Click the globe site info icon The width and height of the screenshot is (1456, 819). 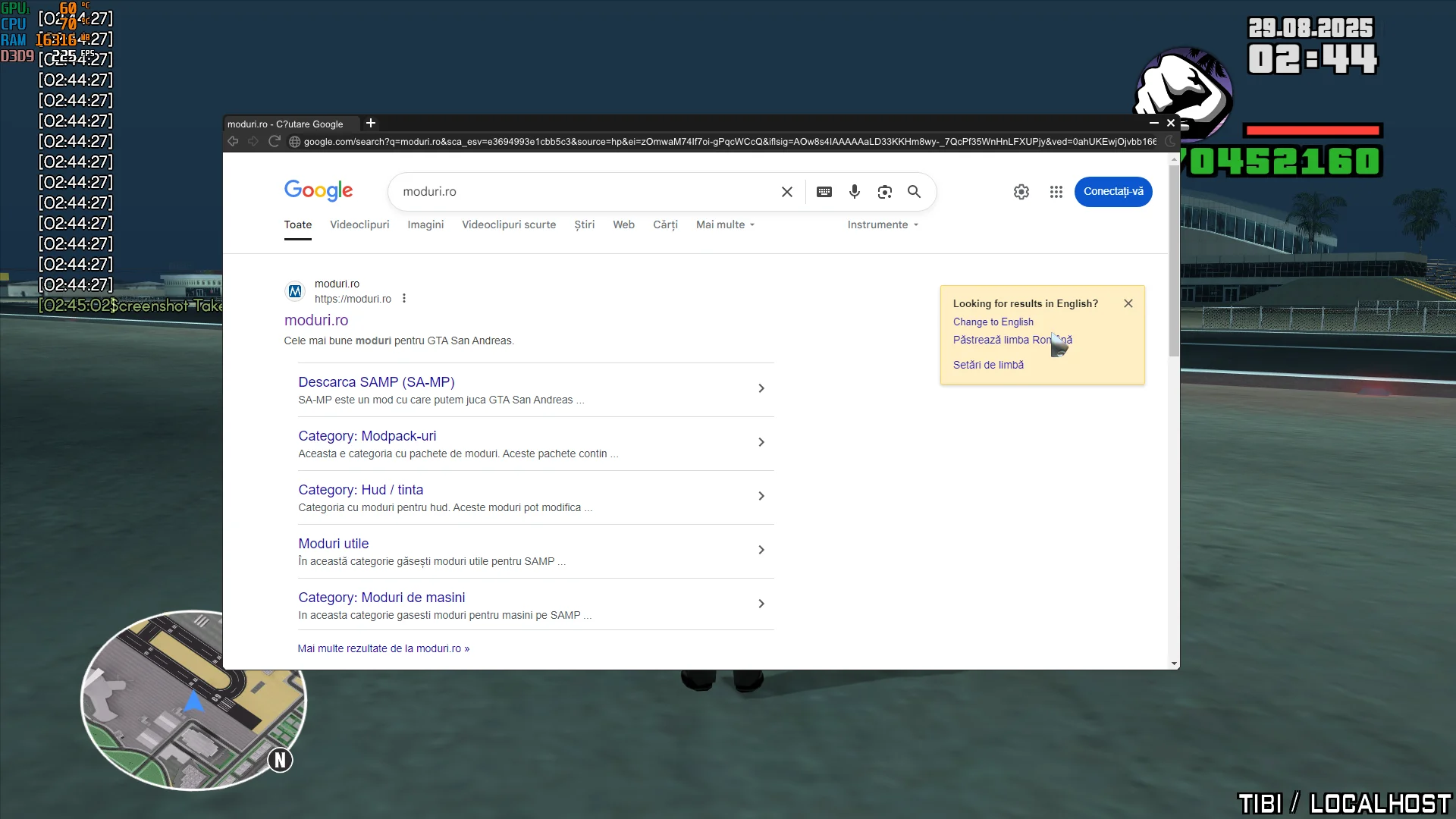coord(295,142)
